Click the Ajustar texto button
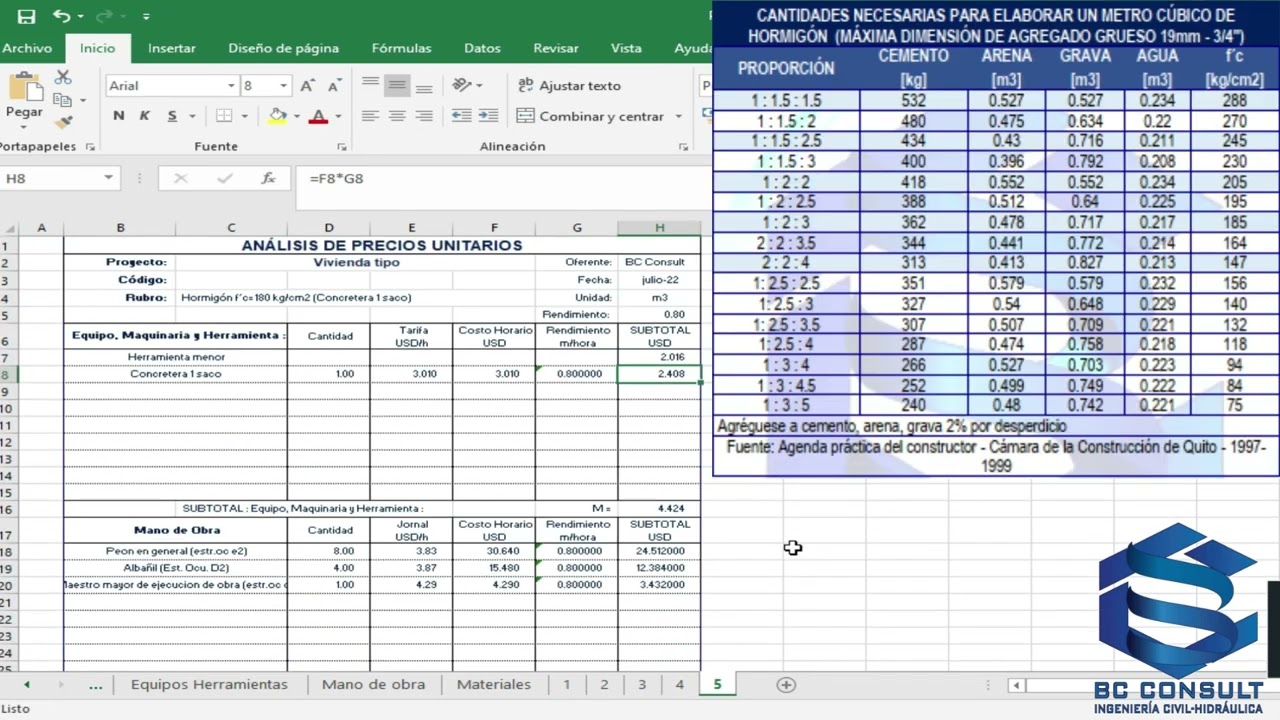Viewport: 1280px width, 720px height. tap(569, 86)
